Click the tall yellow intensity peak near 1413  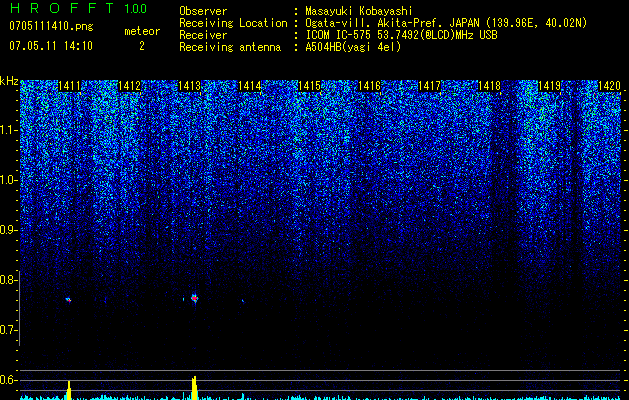coord(195,388)
